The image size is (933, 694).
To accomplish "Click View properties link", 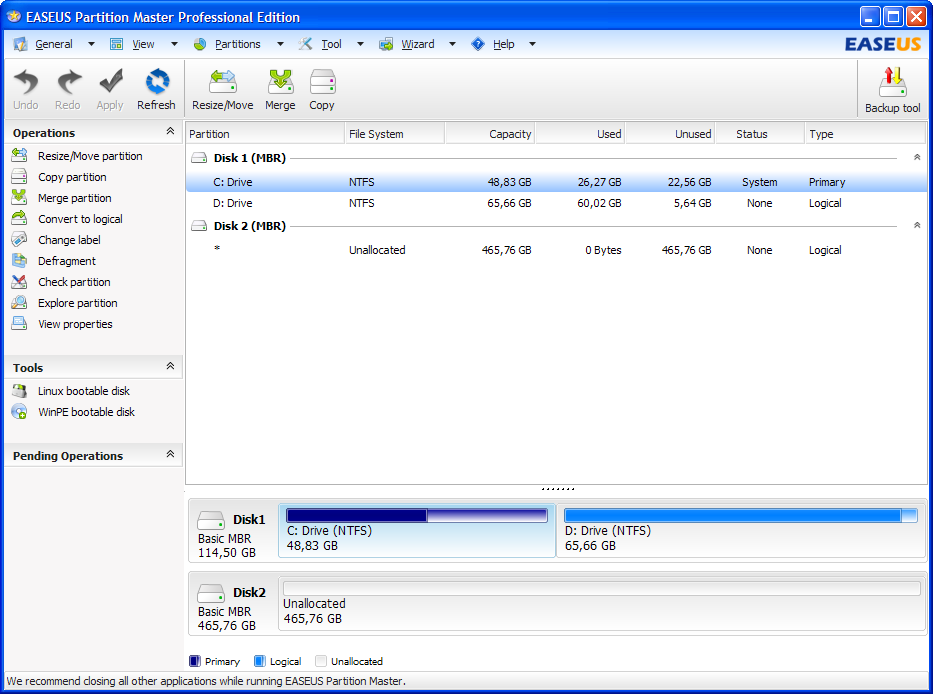I will [x=76, y=324].
